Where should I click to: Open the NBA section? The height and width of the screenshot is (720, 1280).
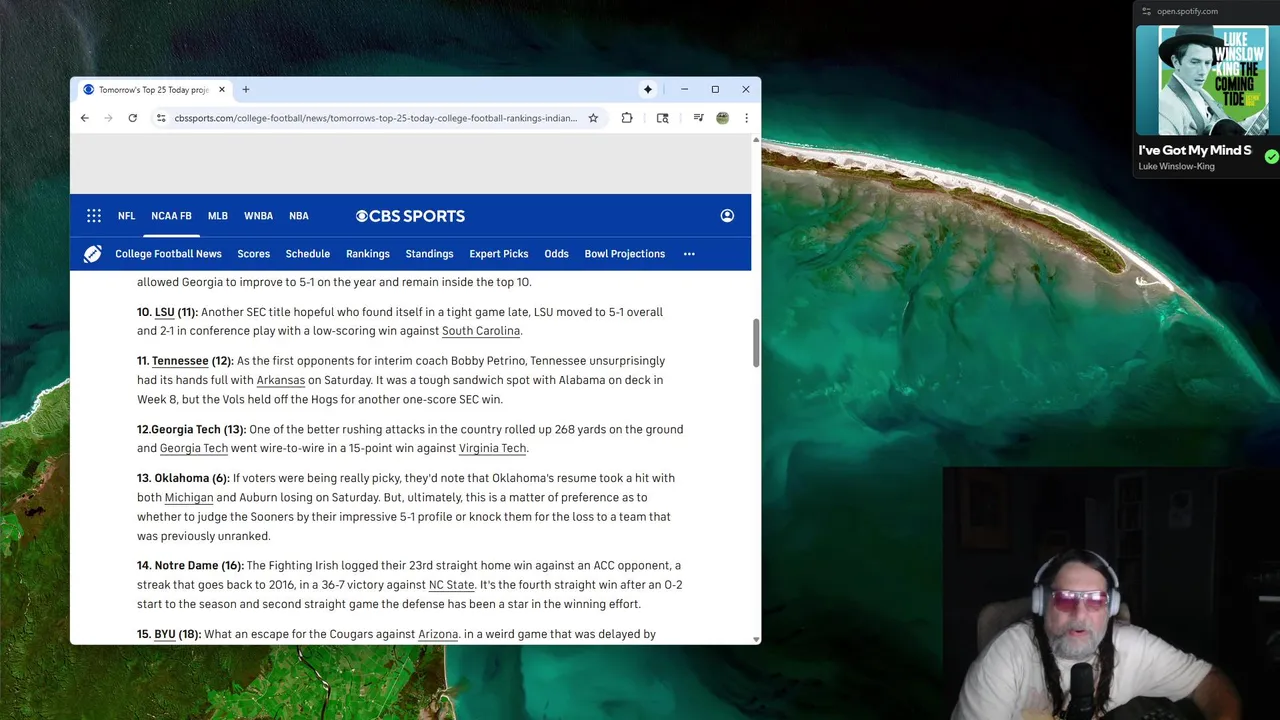299,216
